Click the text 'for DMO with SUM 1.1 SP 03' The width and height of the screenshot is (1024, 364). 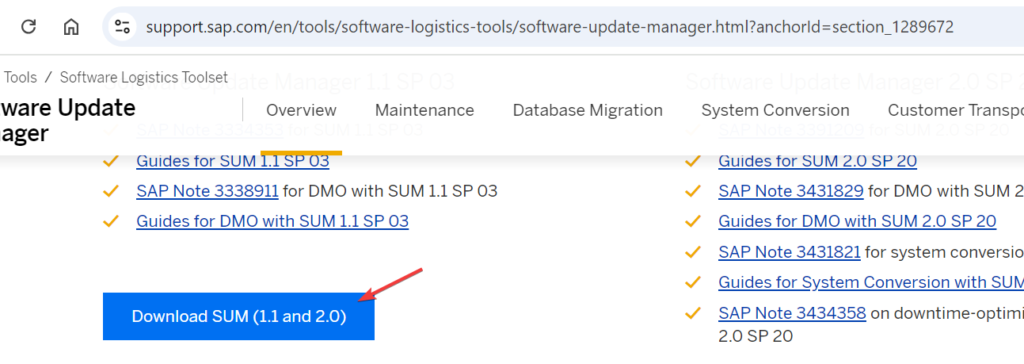tap(390, 191)
